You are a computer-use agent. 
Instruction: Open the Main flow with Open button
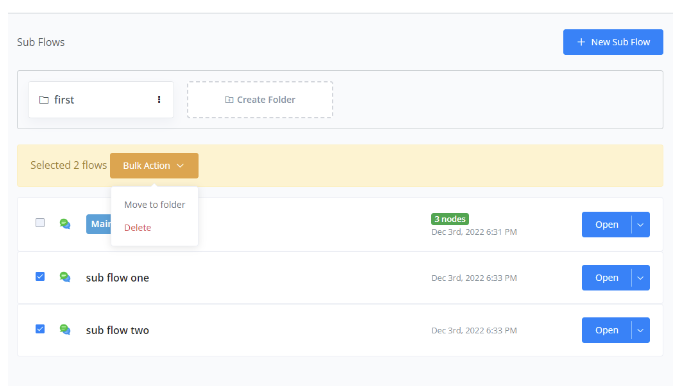tap(607, 225)
